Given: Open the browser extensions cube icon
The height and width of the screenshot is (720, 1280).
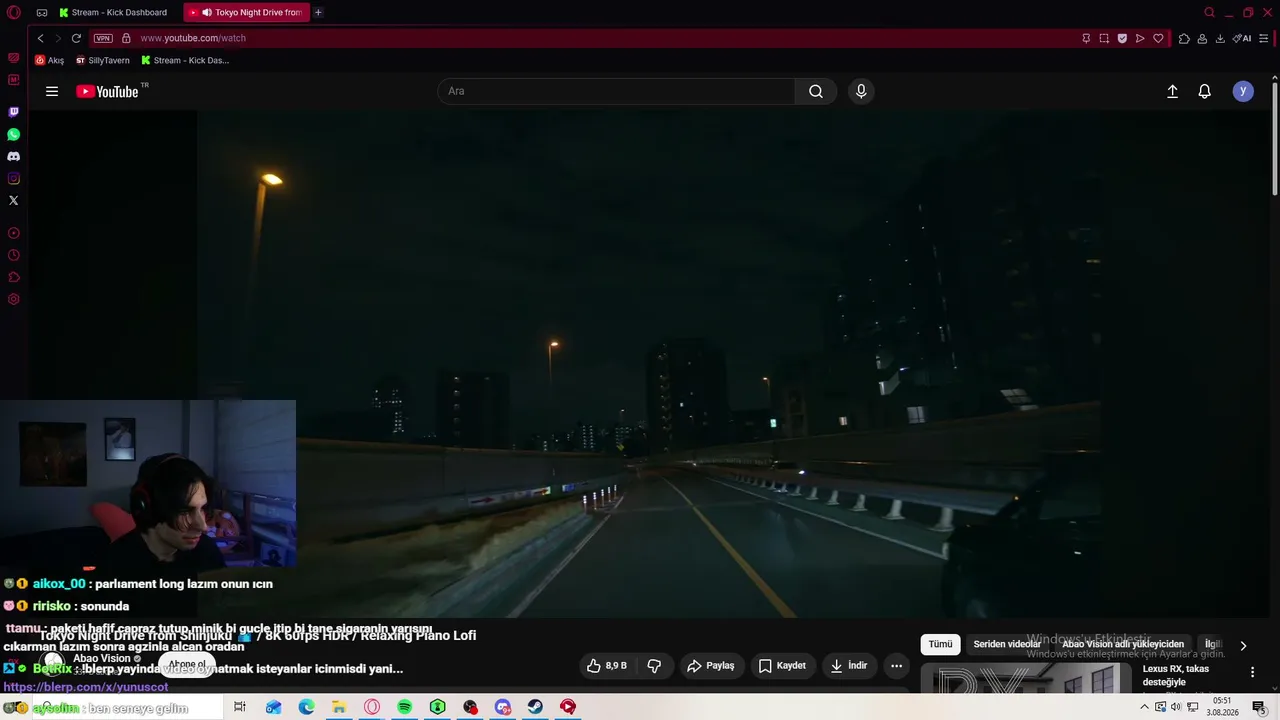Looking at the screenshot, I should click(x=1184, y=38).
